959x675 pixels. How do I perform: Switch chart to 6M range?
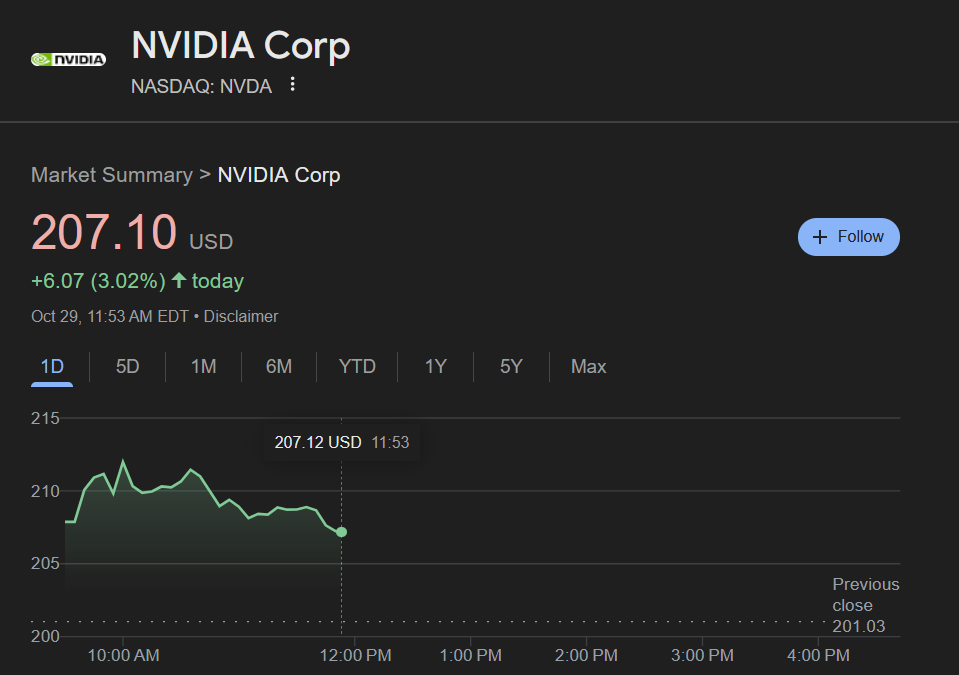[x=279, y=367]
